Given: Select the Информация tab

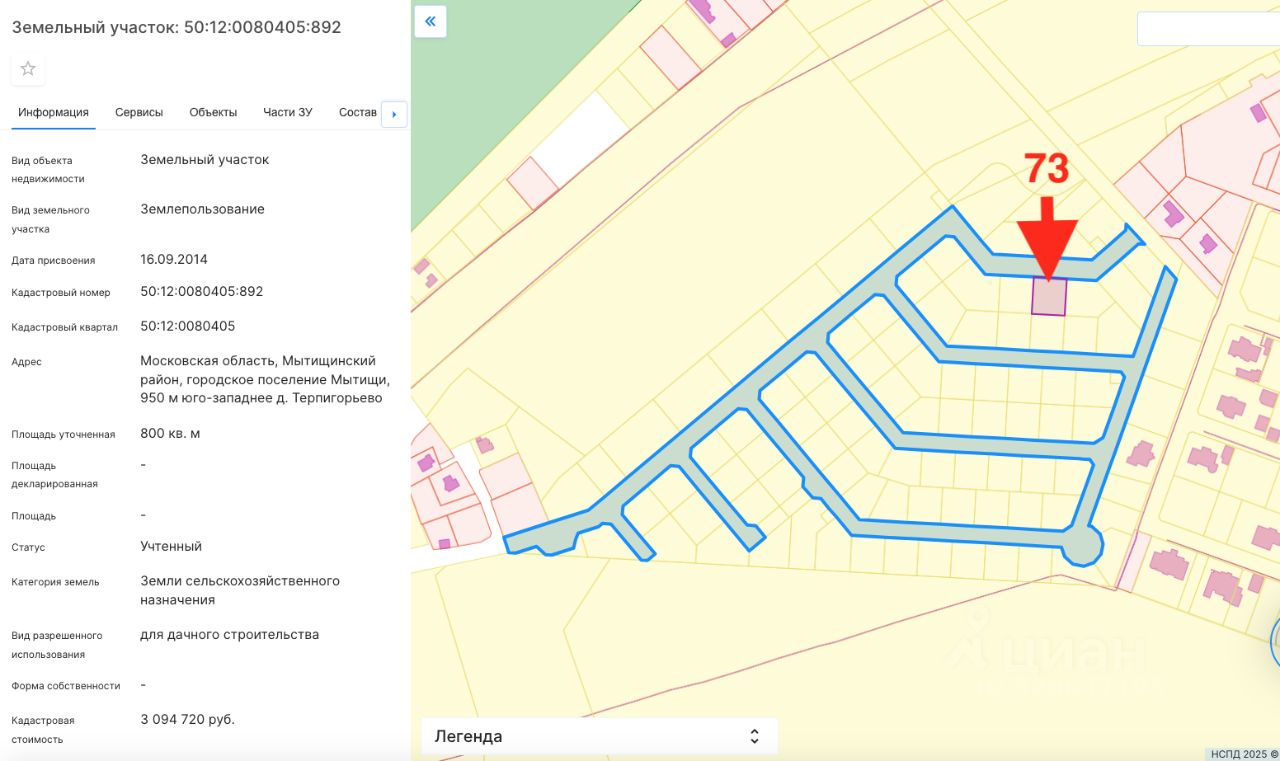Looking at the screenshot, I should point(54,112).
